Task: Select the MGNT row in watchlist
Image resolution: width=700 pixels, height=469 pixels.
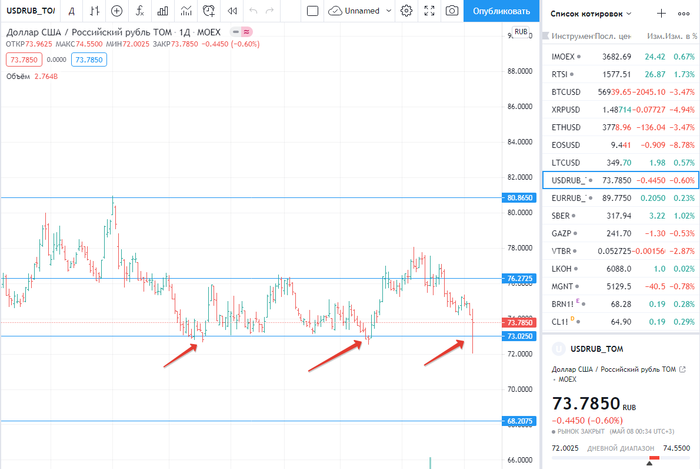Action: click(621, 286)
